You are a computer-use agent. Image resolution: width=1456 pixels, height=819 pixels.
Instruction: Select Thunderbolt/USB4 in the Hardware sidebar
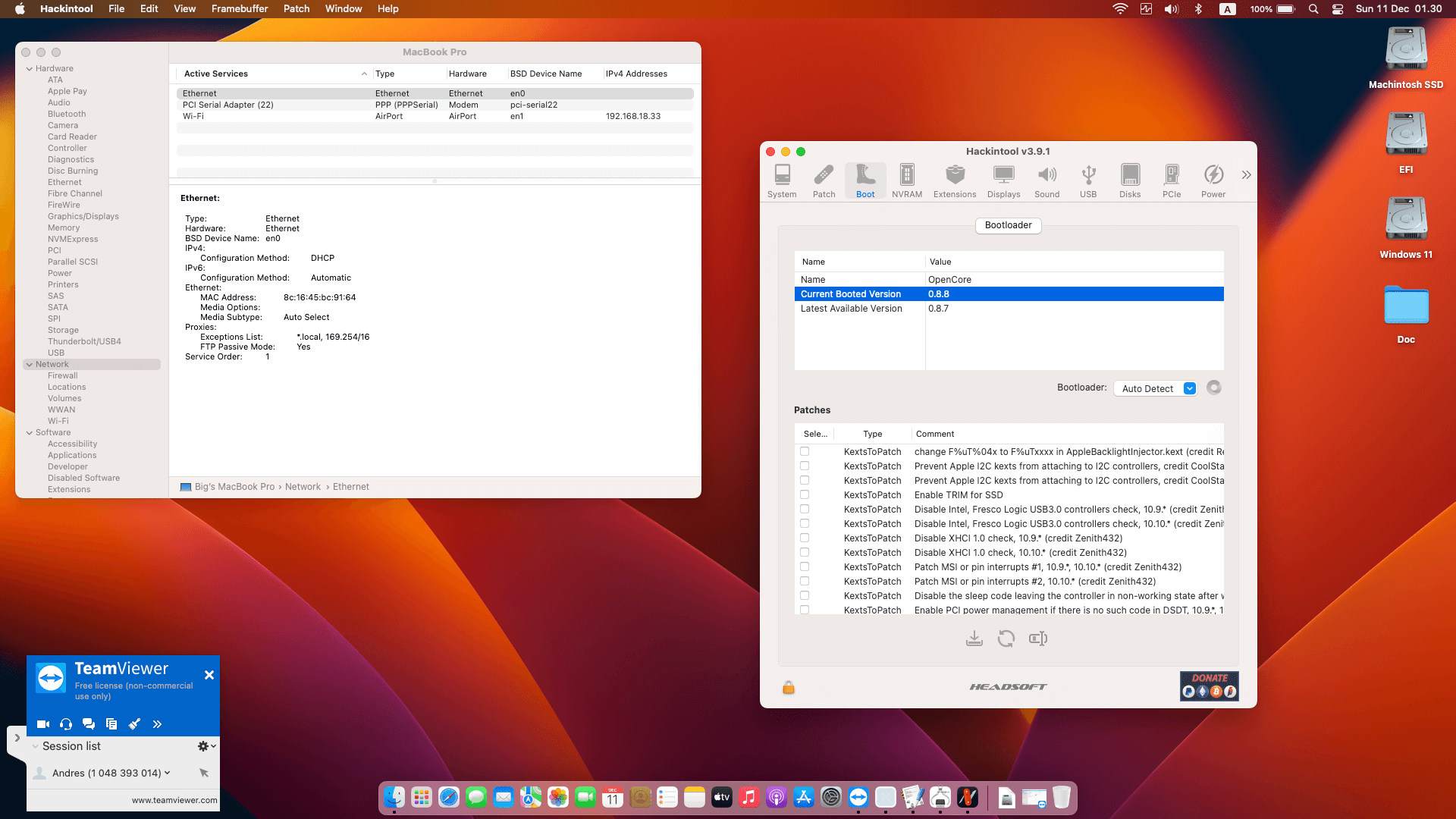(84, 341)
